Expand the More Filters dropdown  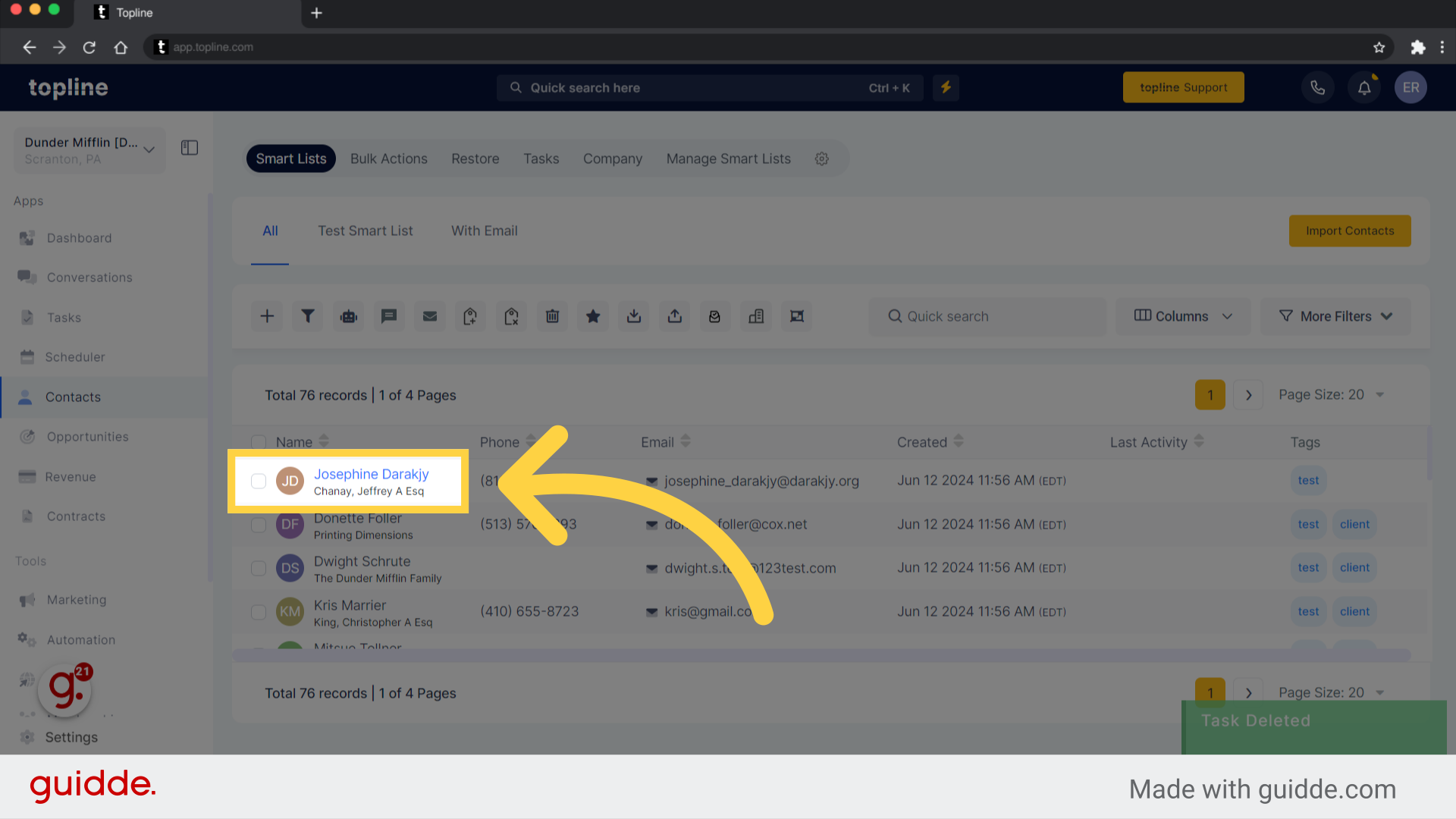pyautogui.click(x=1336, y=316)
